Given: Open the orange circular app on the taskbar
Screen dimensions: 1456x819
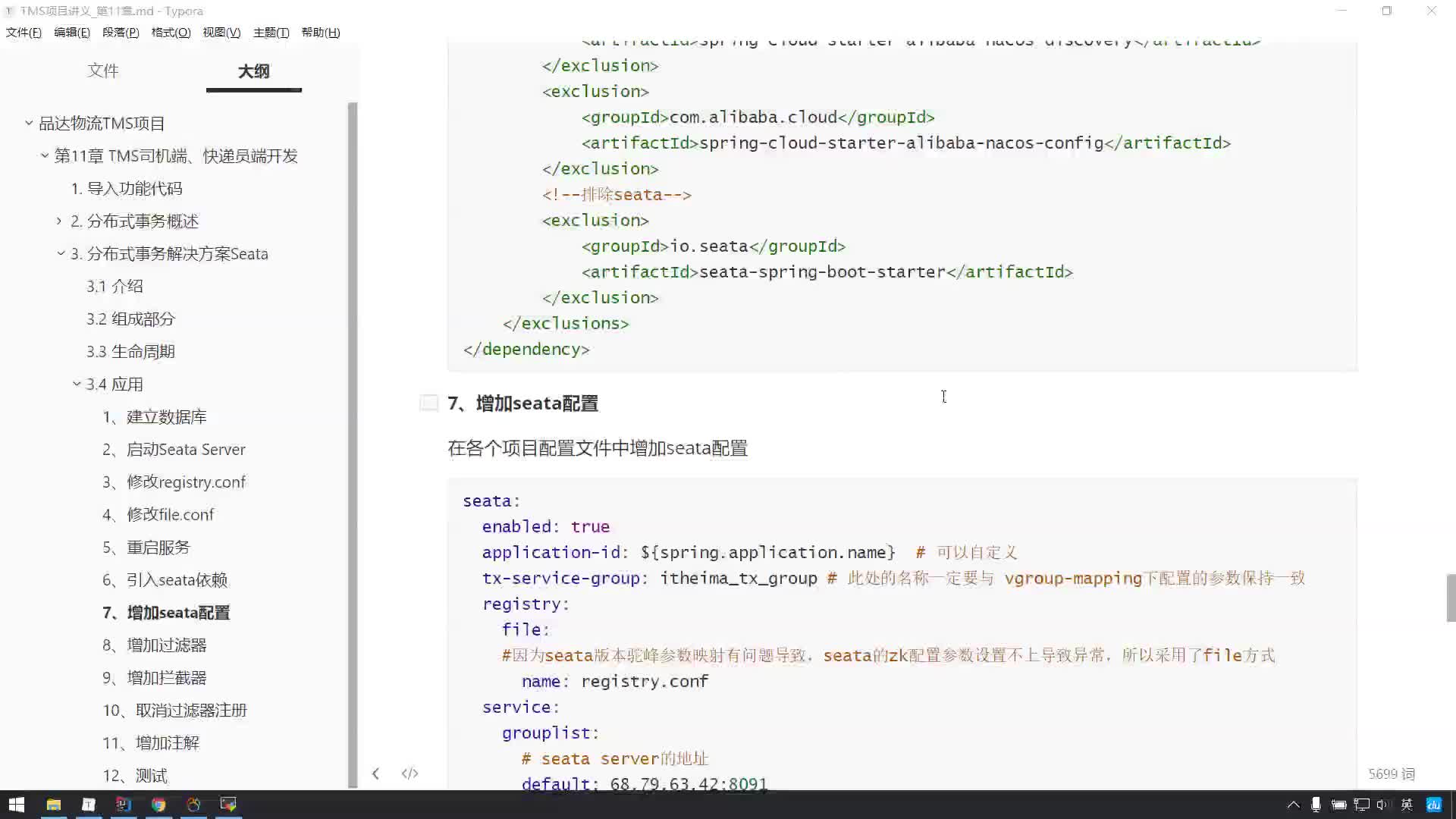Looking at the screenshot, I should [193, 805].
